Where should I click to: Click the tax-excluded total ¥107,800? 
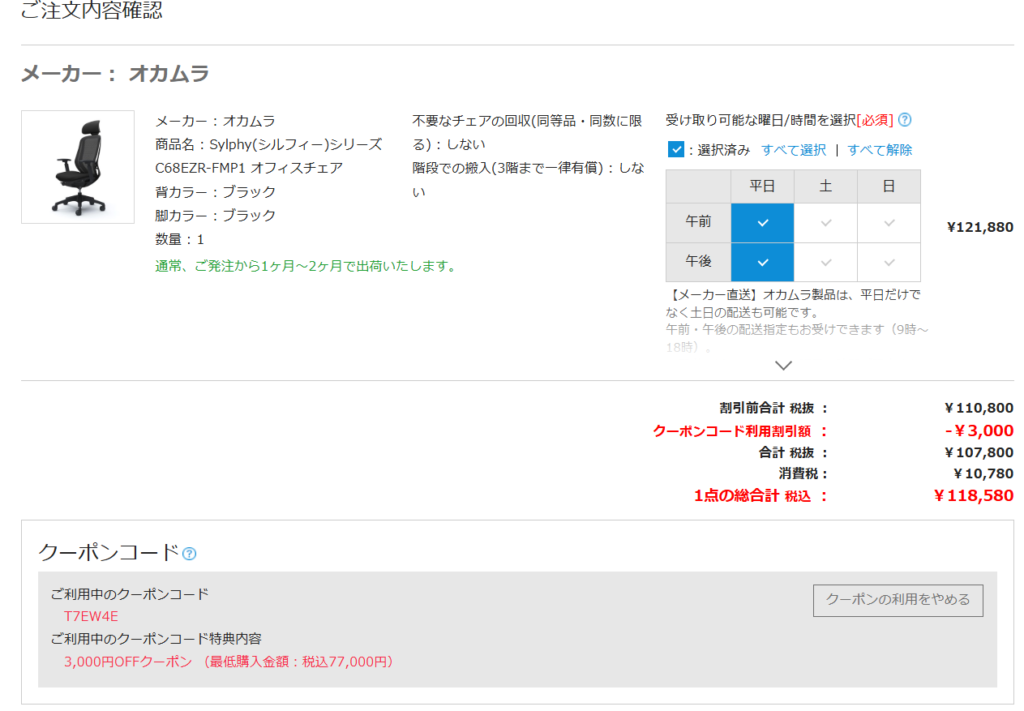[979, 452]
